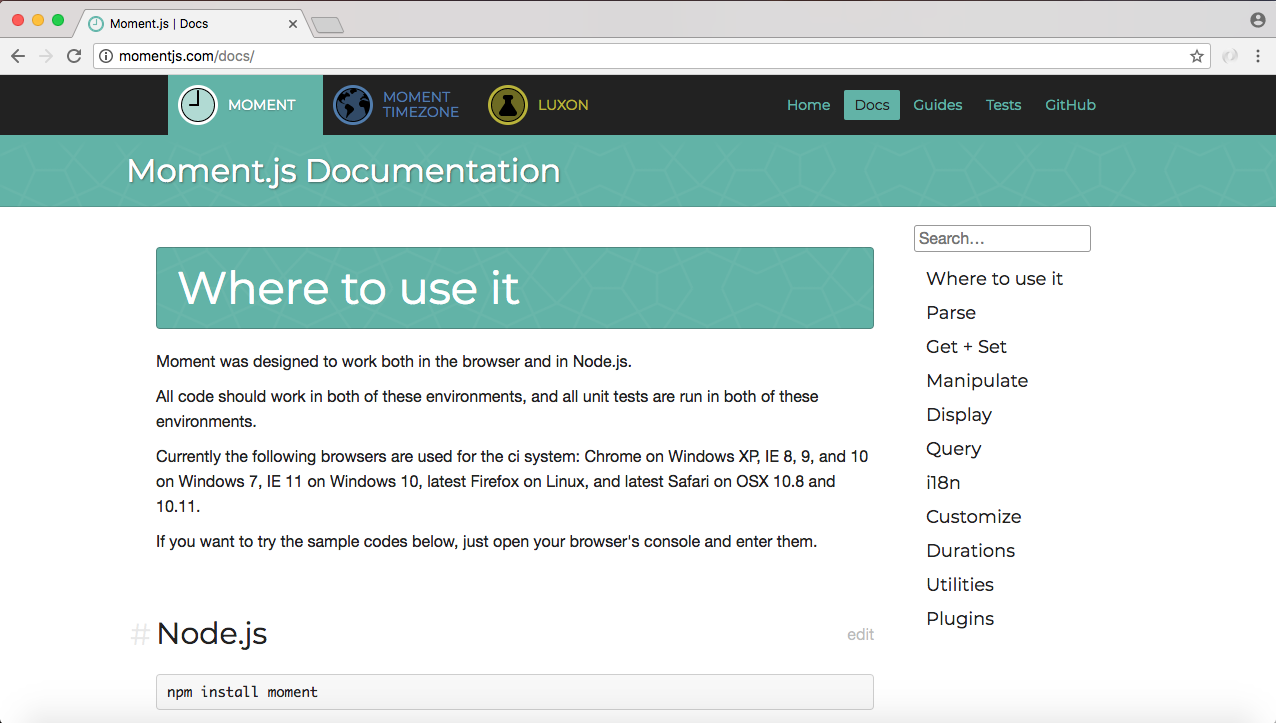Click the site info icon in address bar

coord(107,56)
